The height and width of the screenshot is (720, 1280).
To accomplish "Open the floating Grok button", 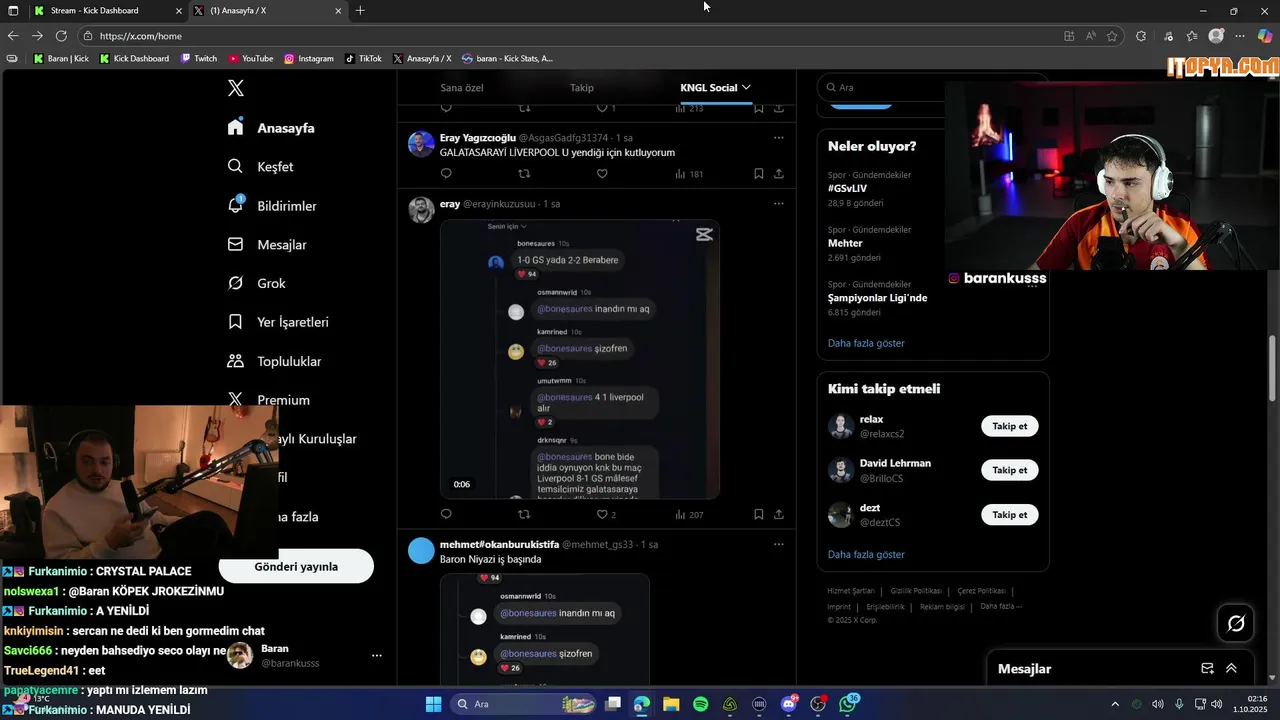I will click(x=1236, y=624).
